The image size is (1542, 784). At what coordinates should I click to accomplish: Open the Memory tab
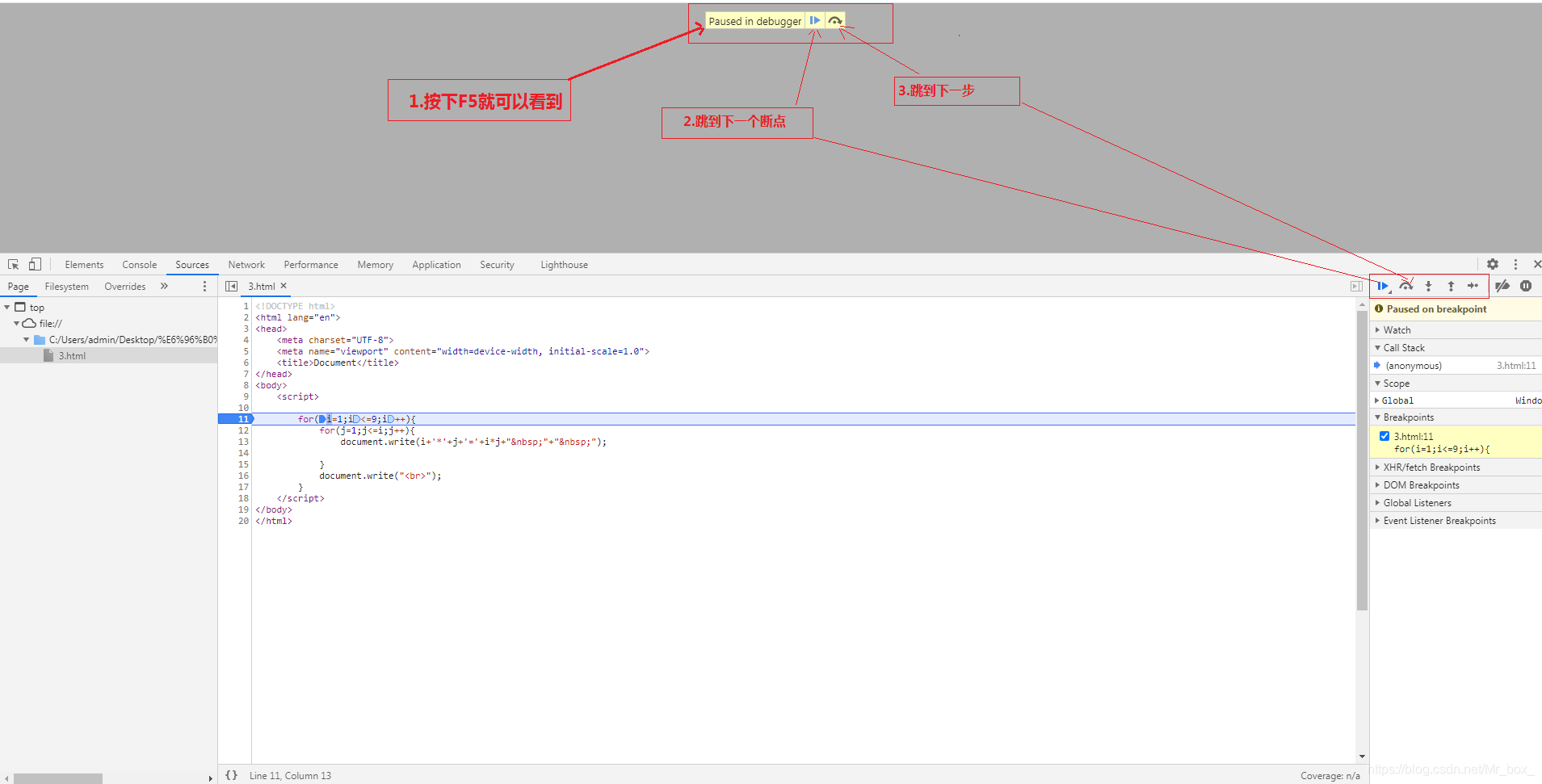(x=375, y=265)
